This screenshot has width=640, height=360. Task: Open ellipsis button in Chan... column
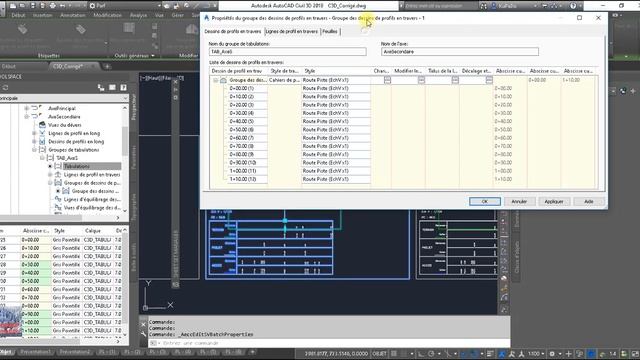[x=387, y=80]
